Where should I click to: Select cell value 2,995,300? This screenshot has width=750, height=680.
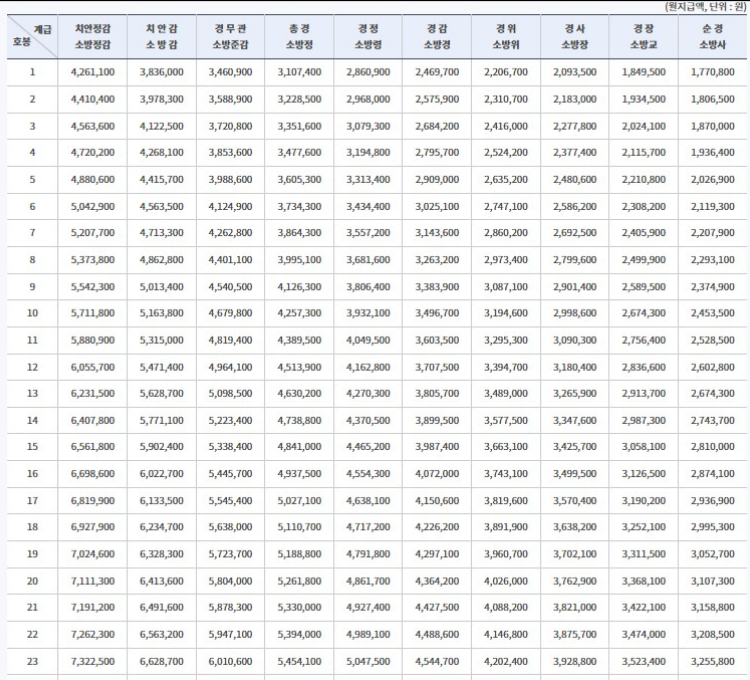pos(713,527)
